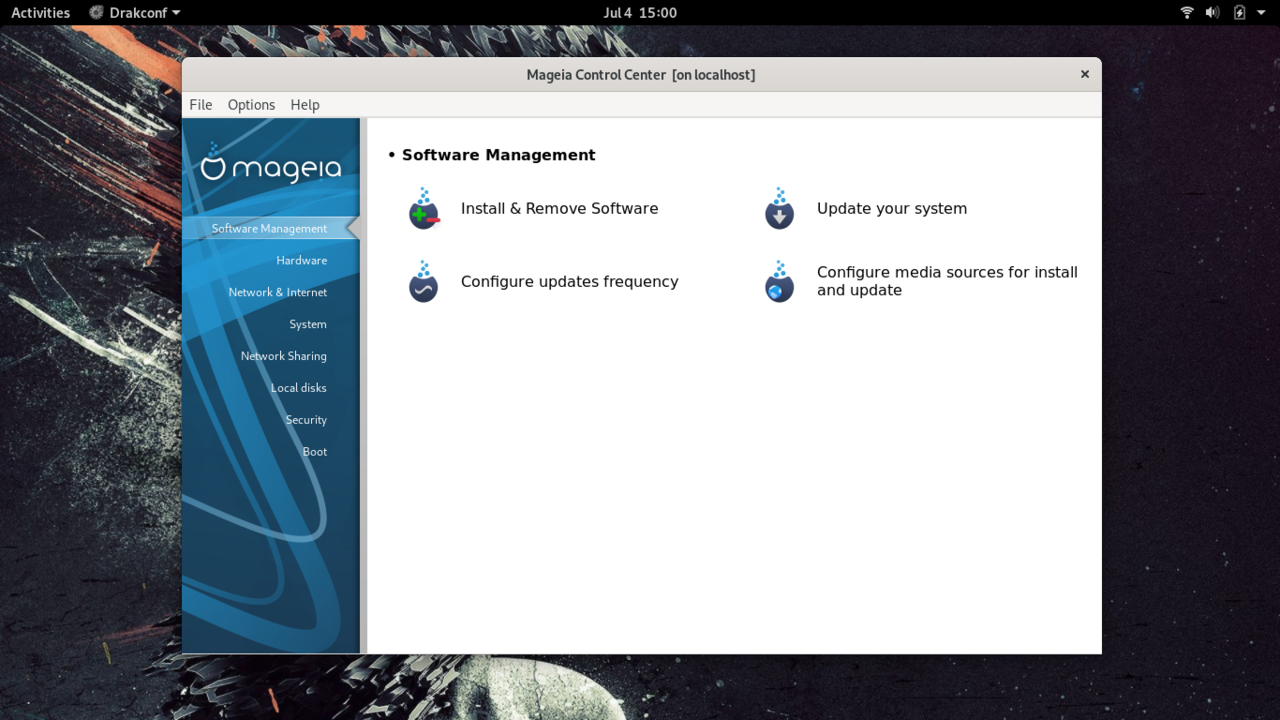The height and width of the screenshot is (720, 1280).
Task: Open the System section
Action: (308, 324)
